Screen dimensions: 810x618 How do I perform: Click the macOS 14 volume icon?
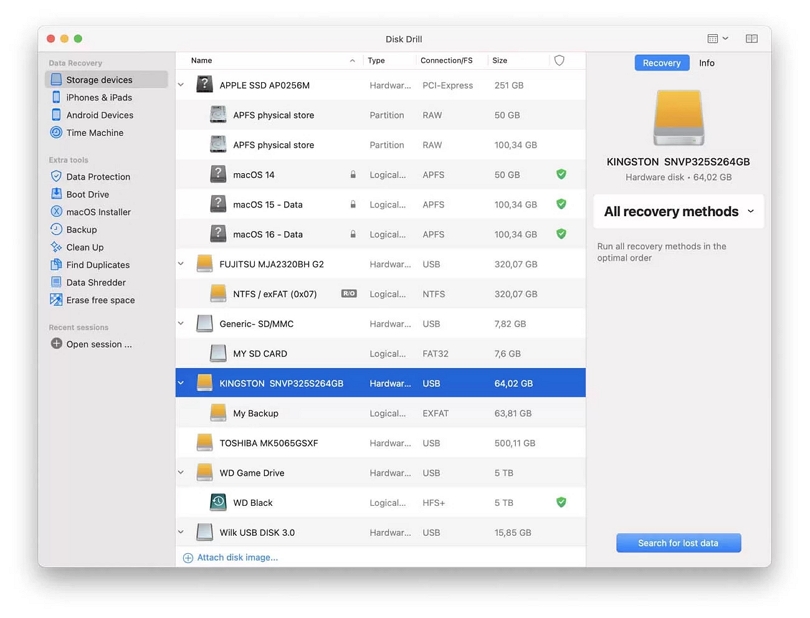tap(218, 174)
